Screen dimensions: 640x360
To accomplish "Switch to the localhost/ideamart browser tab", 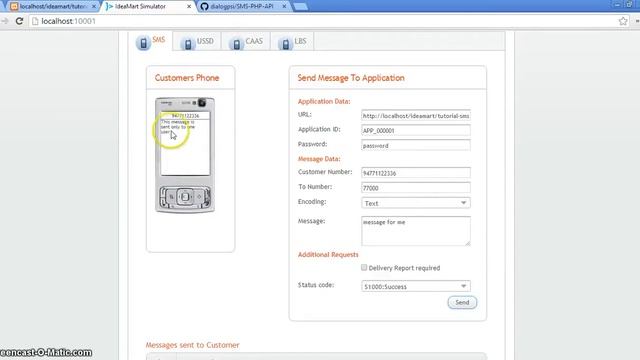I will 53,6.
